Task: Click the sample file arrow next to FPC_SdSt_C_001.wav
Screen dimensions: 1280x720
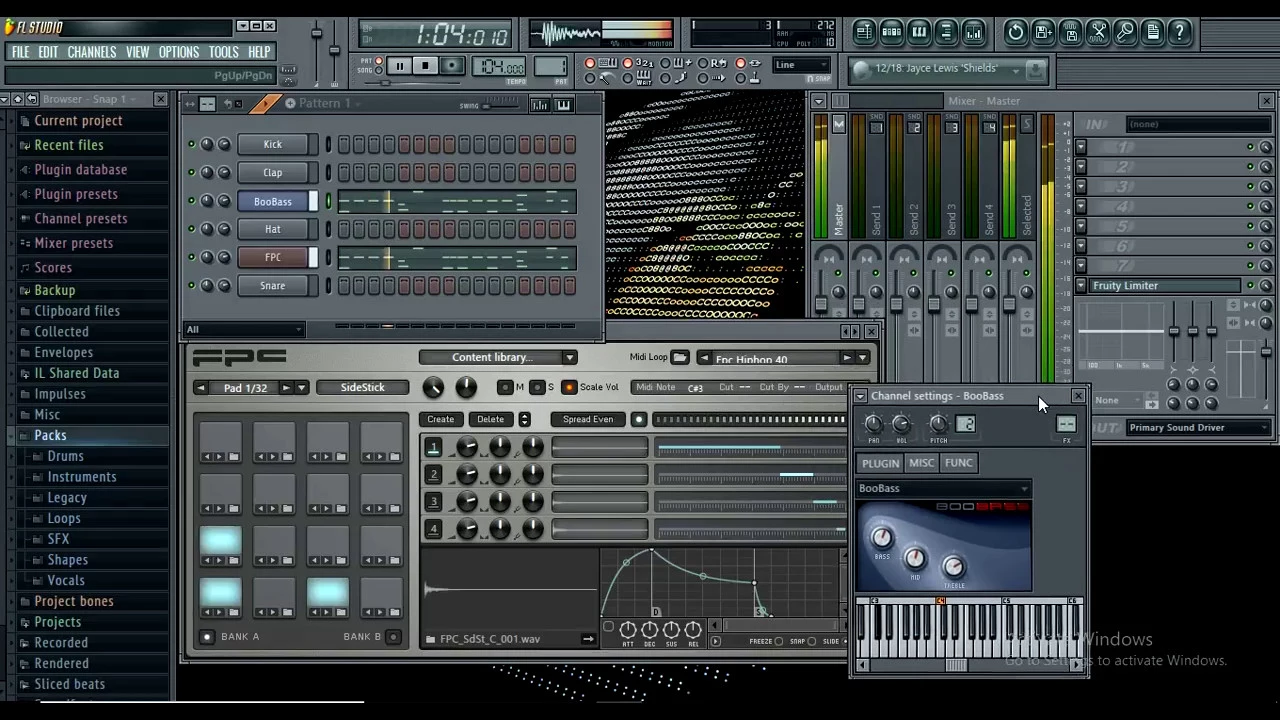Action: 588,639
